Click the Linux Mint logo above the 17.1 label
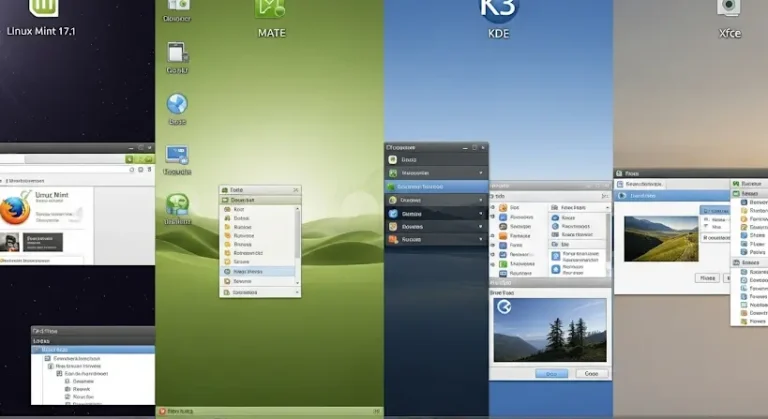Screen dimensions: 768x419 pos(44,7)
